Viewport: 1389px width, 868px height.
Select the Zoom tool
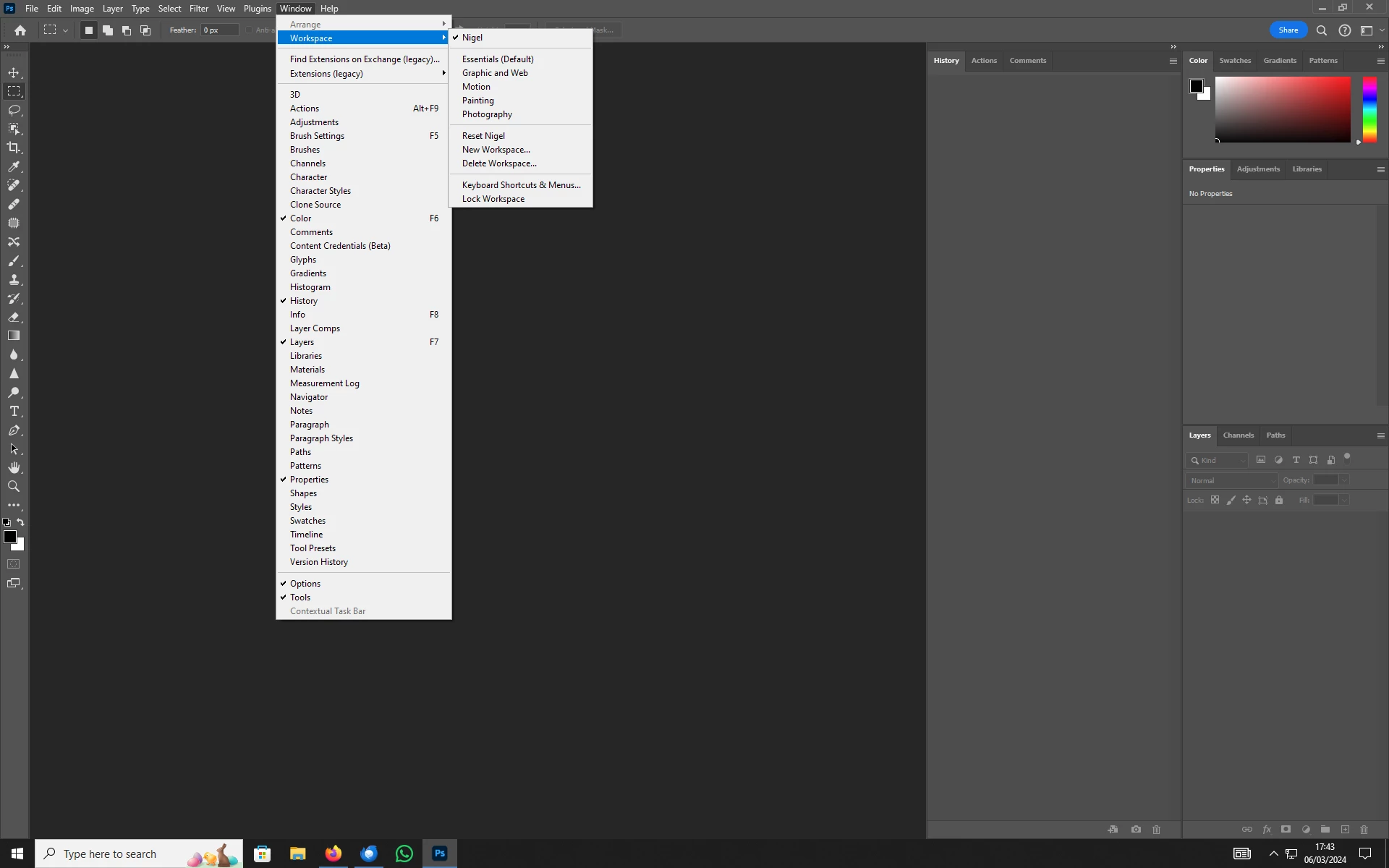click(x=14, y=487)
